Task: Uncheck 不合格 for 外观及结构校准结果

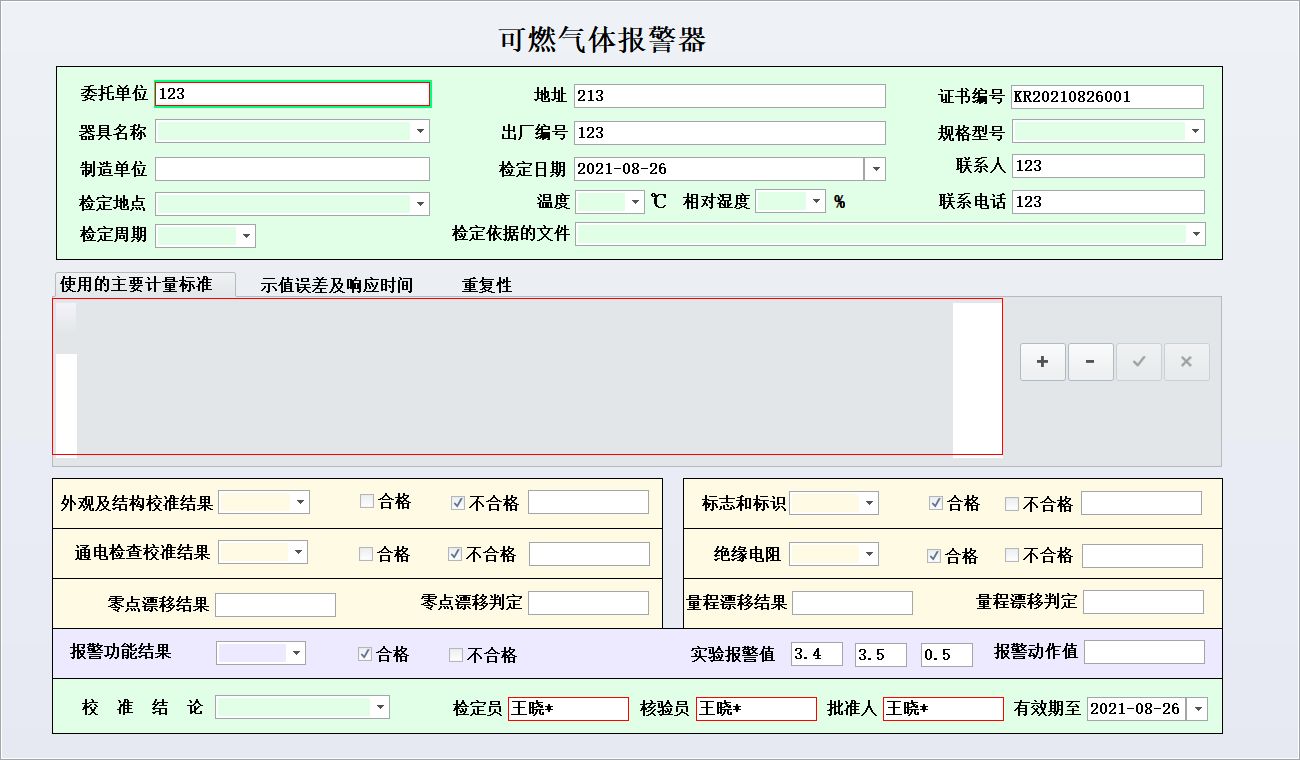Action: point(458,503)
